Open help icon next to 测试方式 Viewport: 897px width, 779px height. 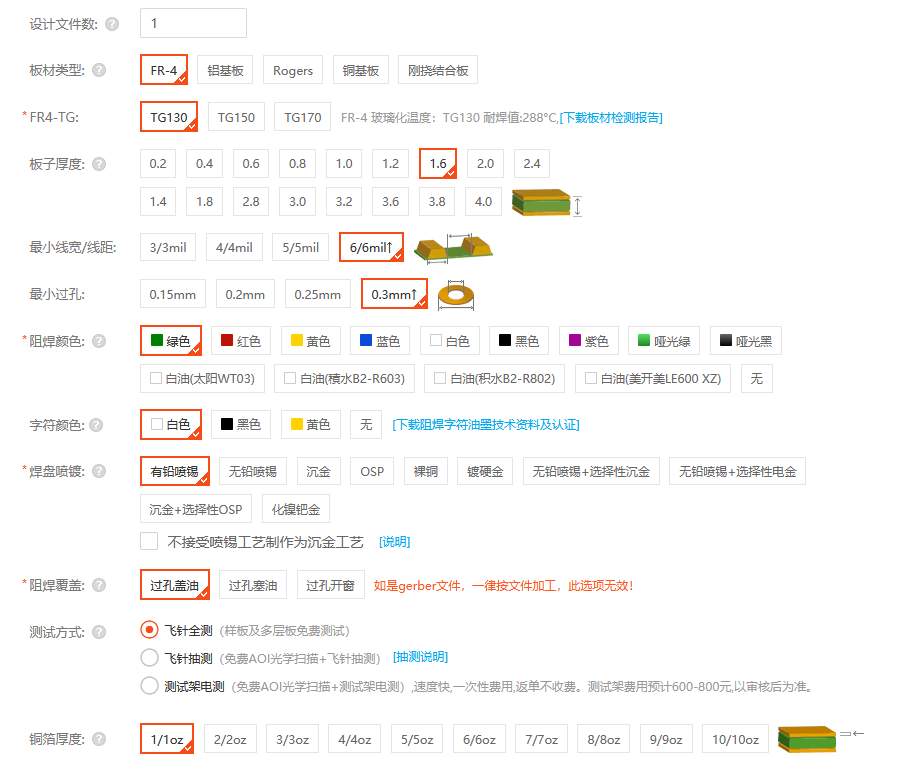[99, 632]
